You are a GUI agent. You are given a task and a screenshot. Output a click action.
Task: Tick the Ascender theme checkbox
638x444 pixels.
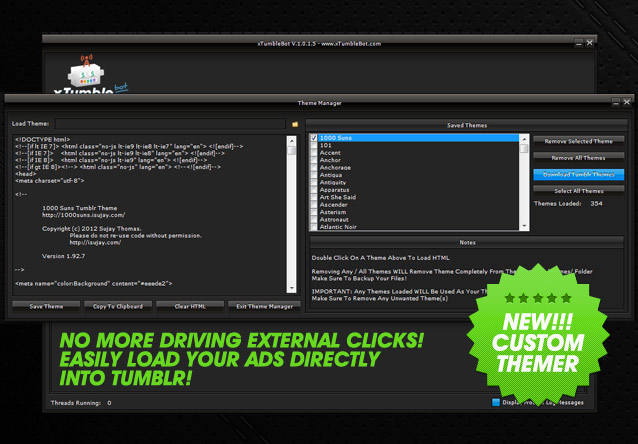pyautogui.click(x=314, y=204)
